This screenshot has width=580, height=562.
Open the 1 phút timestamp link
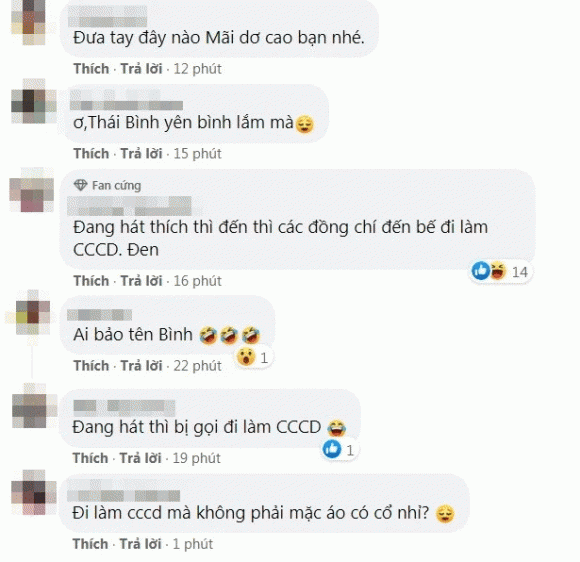tap(193, 544)
